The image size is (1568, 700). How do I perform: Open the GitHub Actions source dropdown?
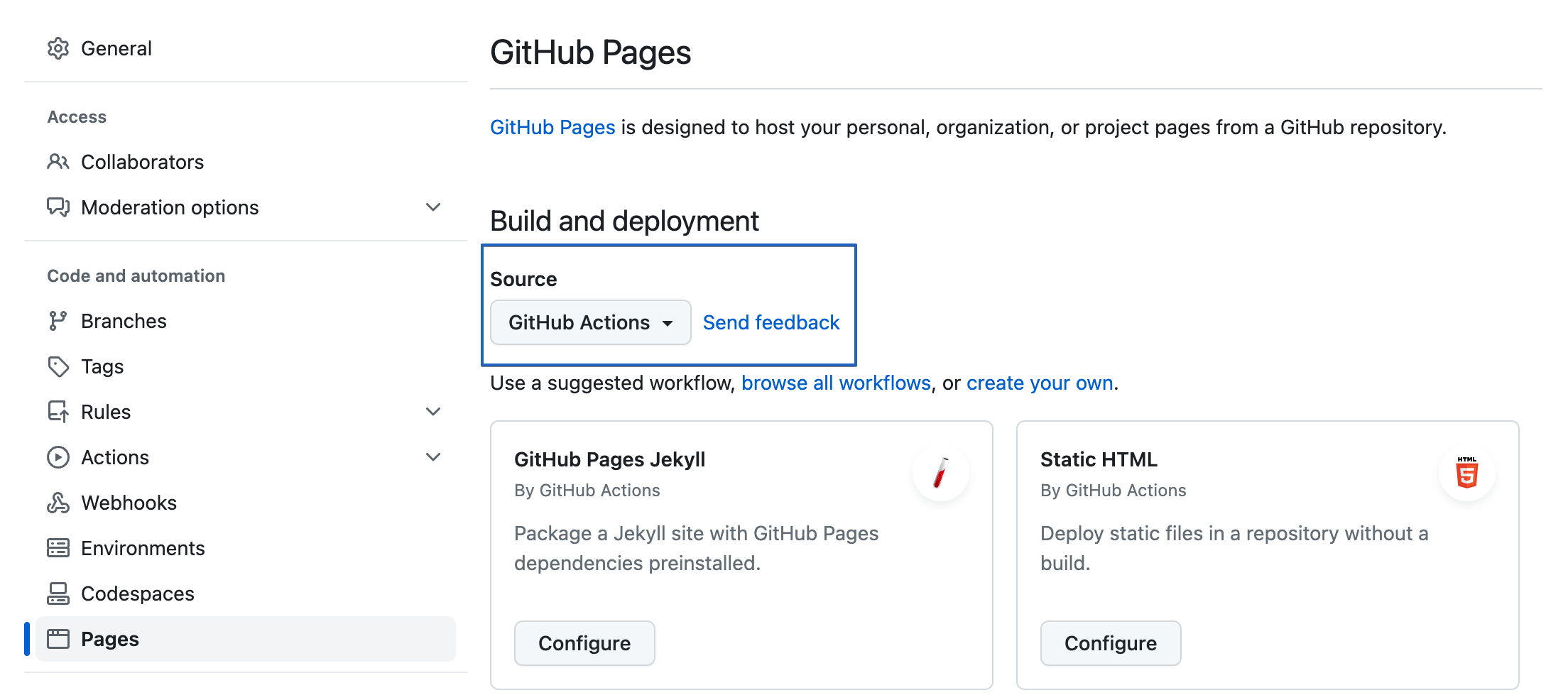[591, 322]
